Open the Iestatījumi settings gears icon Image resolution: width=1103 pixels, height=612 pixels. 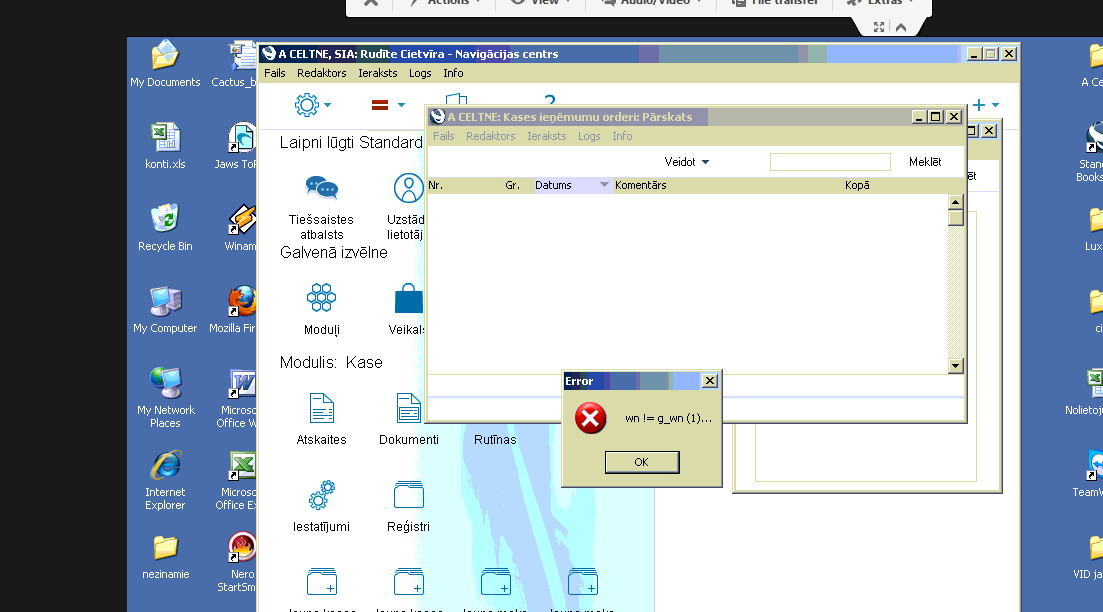pyautogui.click(x=321, y=495)
